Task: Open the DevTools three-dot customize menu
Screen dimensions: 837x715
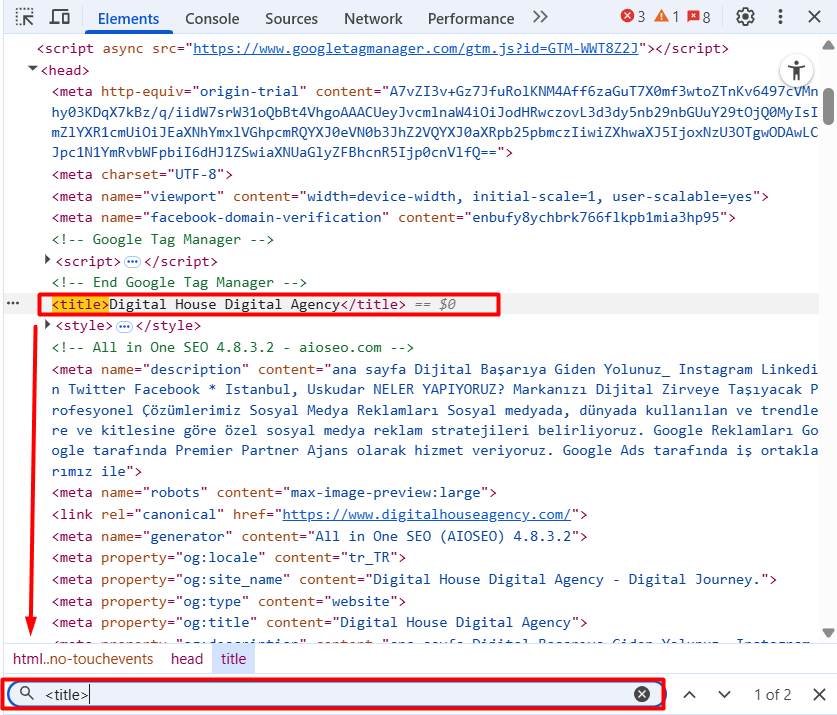Action: [780, 17]
